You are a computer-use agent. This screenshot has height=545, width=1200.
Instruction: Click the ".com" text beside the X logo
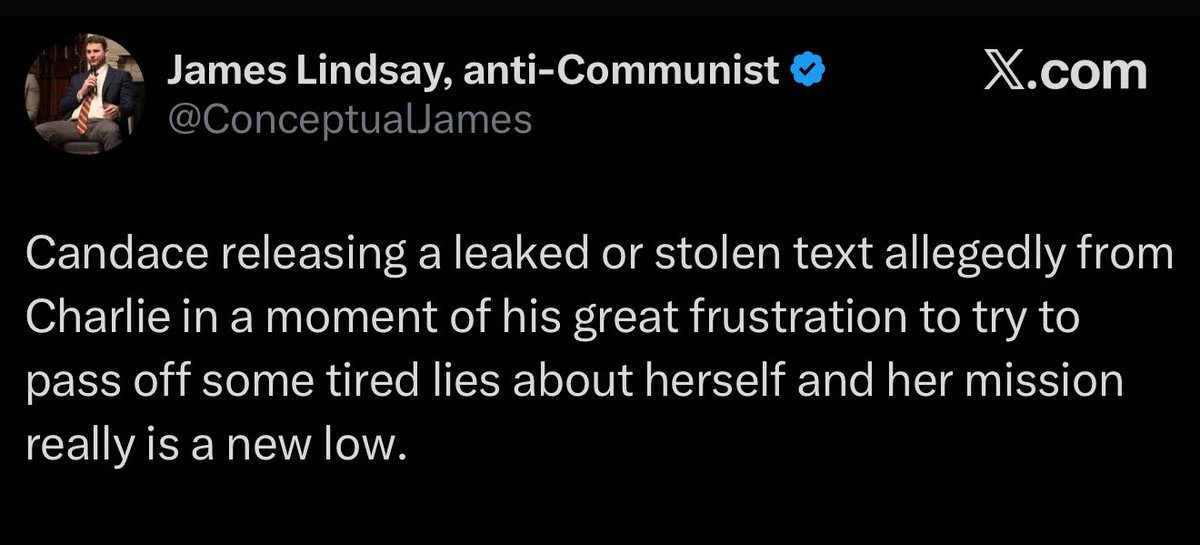(x=1092, y=72)
